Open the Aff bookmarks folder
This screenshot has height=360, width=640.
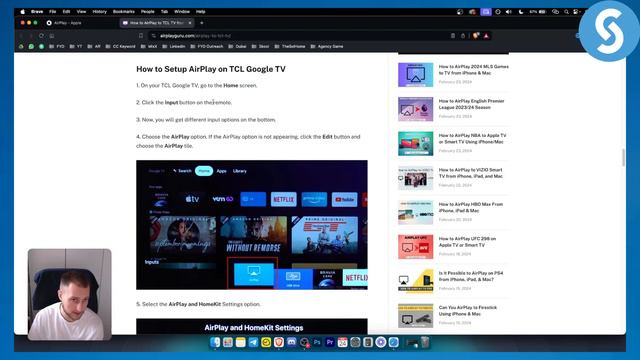[x=93, y=47]
